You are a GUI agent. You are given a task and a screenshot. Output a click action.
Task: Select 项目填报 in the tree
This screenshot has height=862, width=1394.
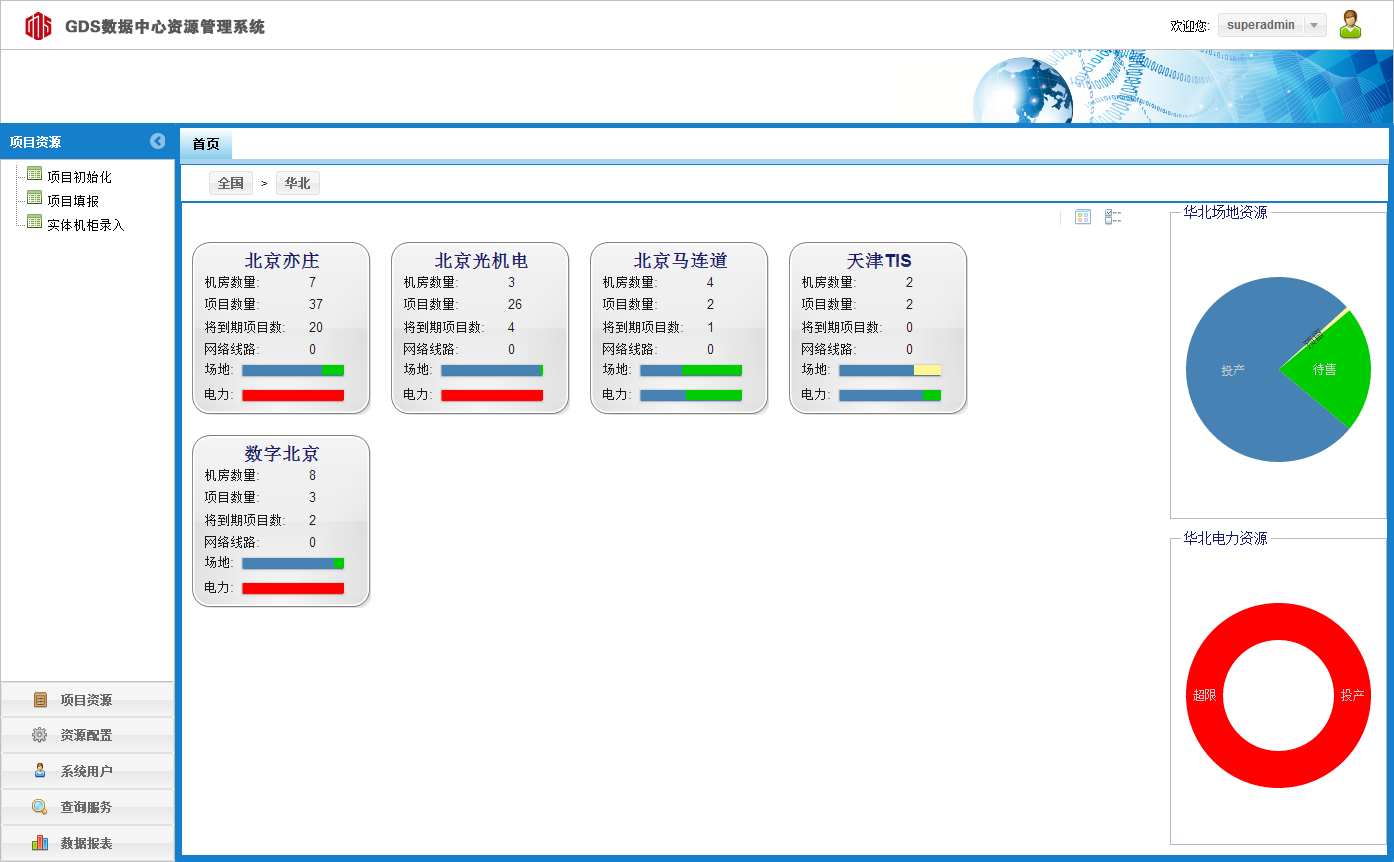click(72, 201)
